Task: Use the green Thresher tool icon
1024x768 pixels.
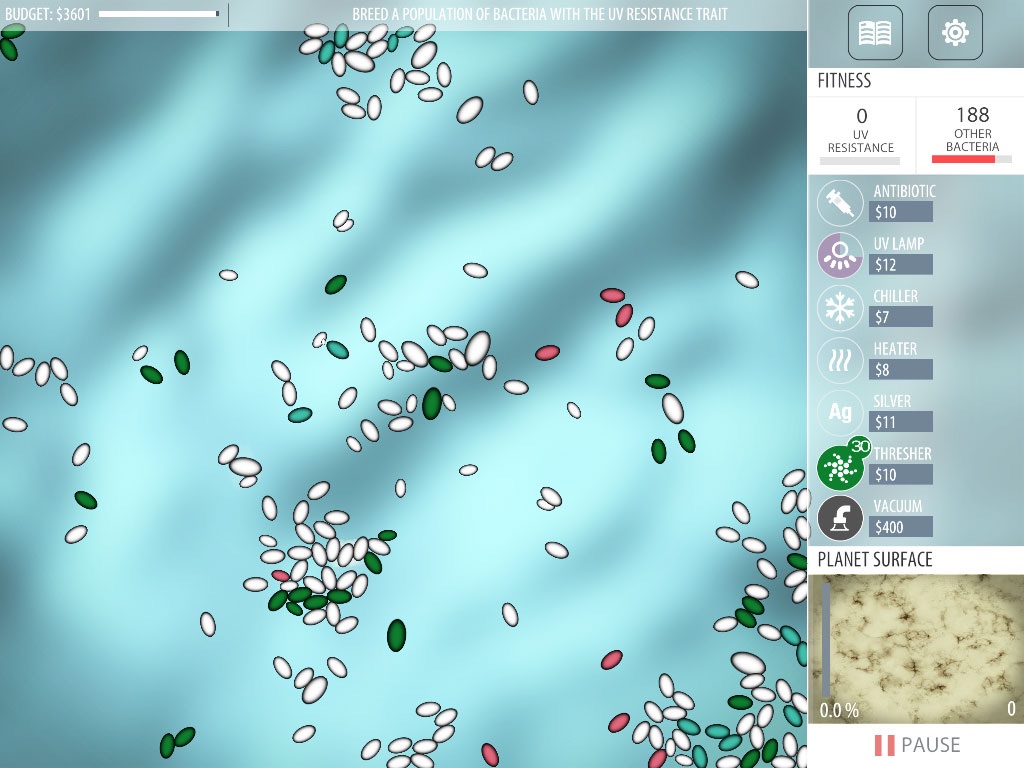Action: pyautogui.click(x=840, y=466)
